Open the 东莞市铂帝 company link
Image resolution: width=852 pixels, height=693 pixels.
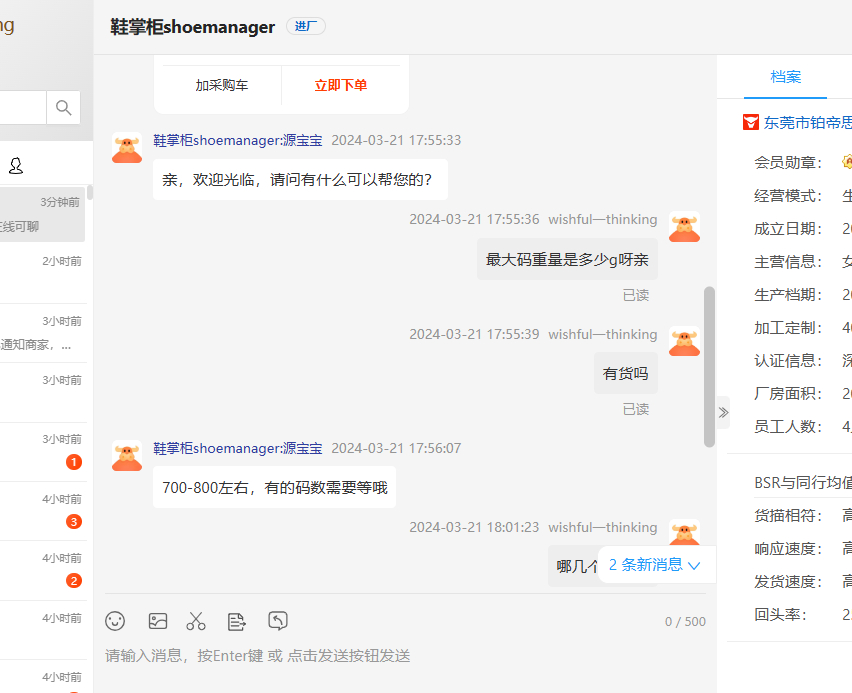click(x=808, y=123)
